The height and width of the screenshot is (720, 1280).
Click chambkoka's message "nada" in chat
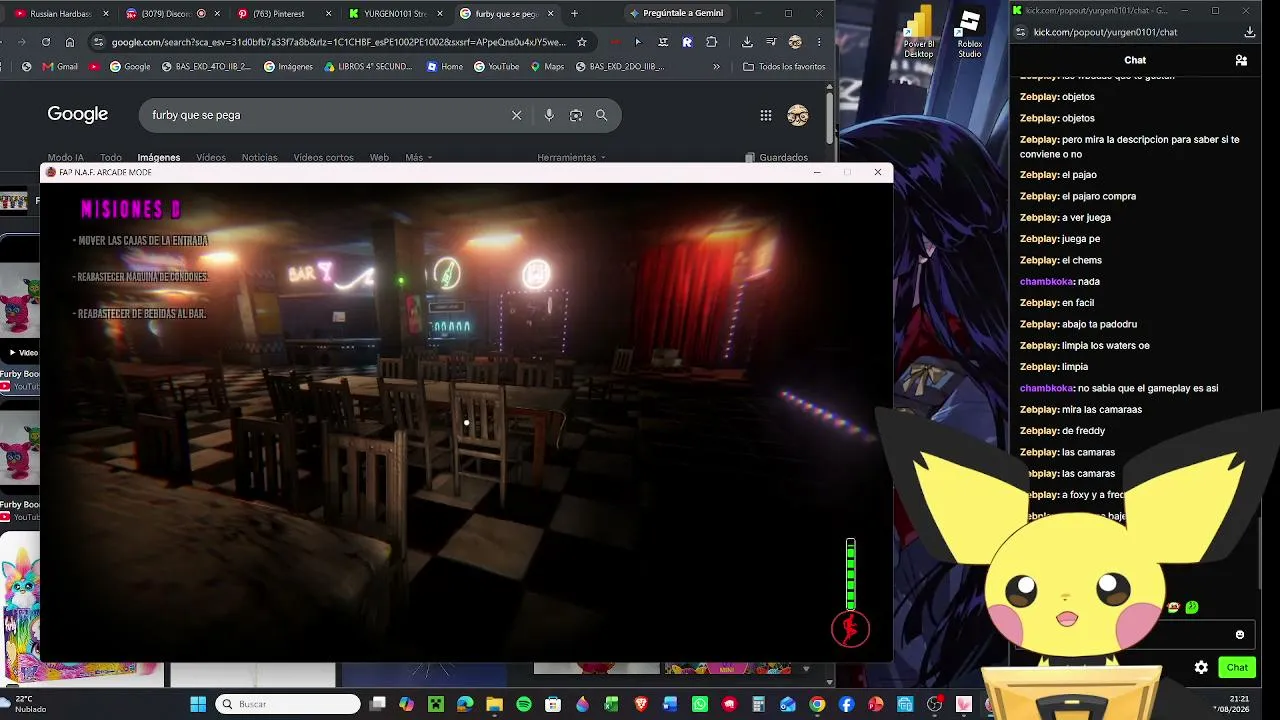(x=1088, y=282)
